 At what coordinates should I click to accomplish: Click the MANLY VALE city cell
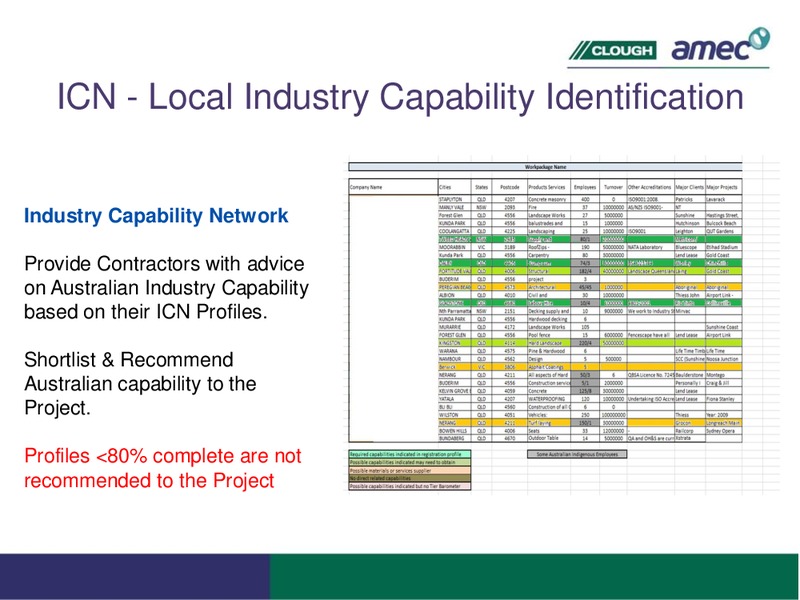(x=455, y=207)
